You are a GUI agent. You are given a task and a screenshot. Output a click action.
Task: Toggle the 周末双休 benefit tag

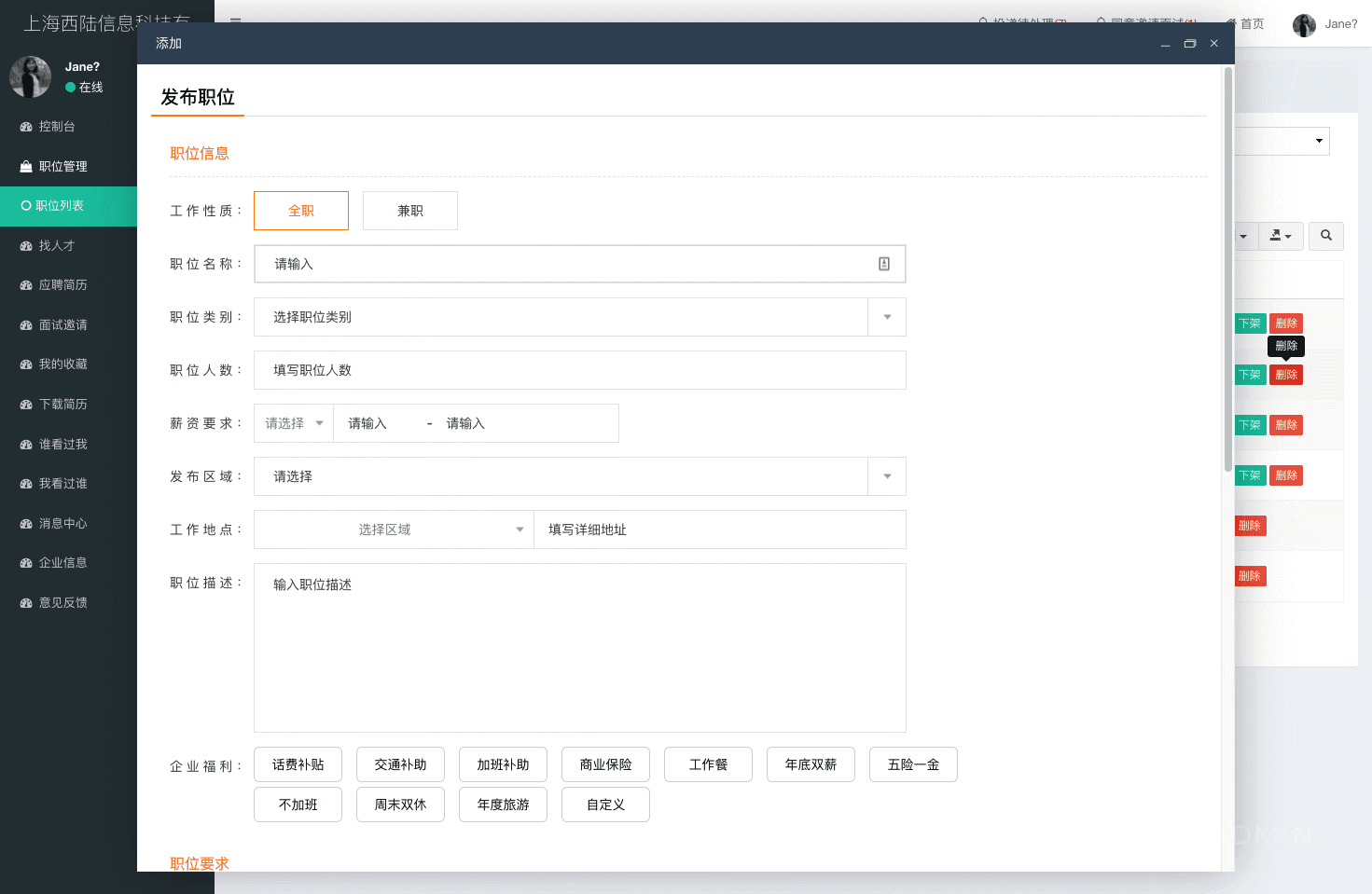pyautogui.click(x=400, y=805)
